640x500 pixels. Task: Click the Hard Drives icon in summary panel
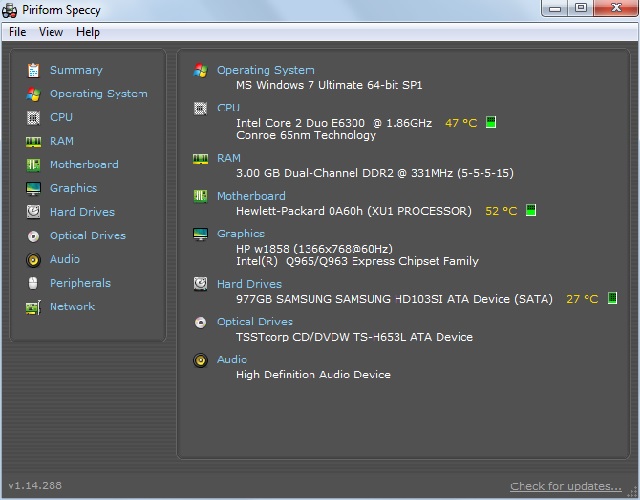[200, 284]
